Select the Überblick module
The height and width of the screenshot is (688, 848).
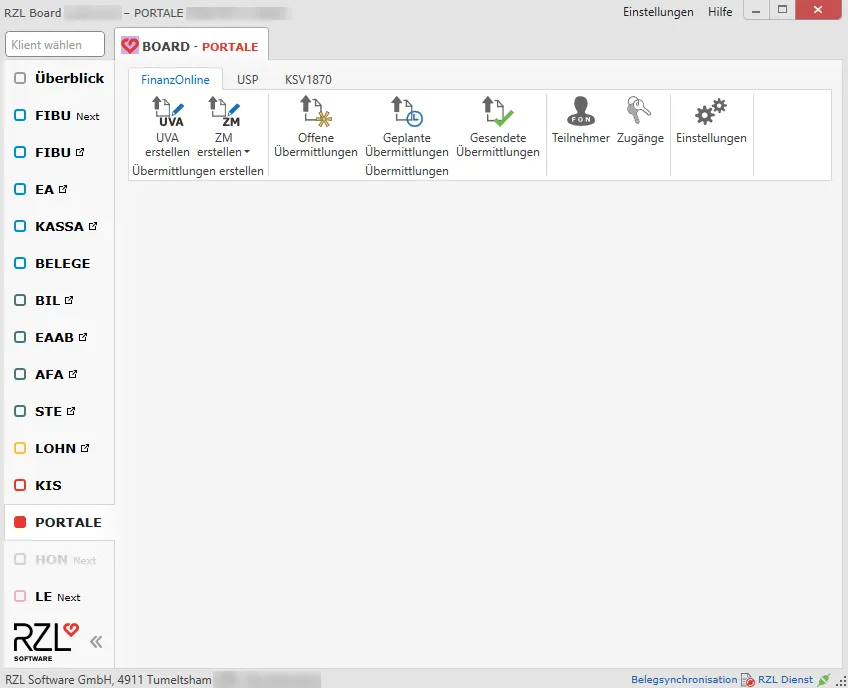(59, 78)
